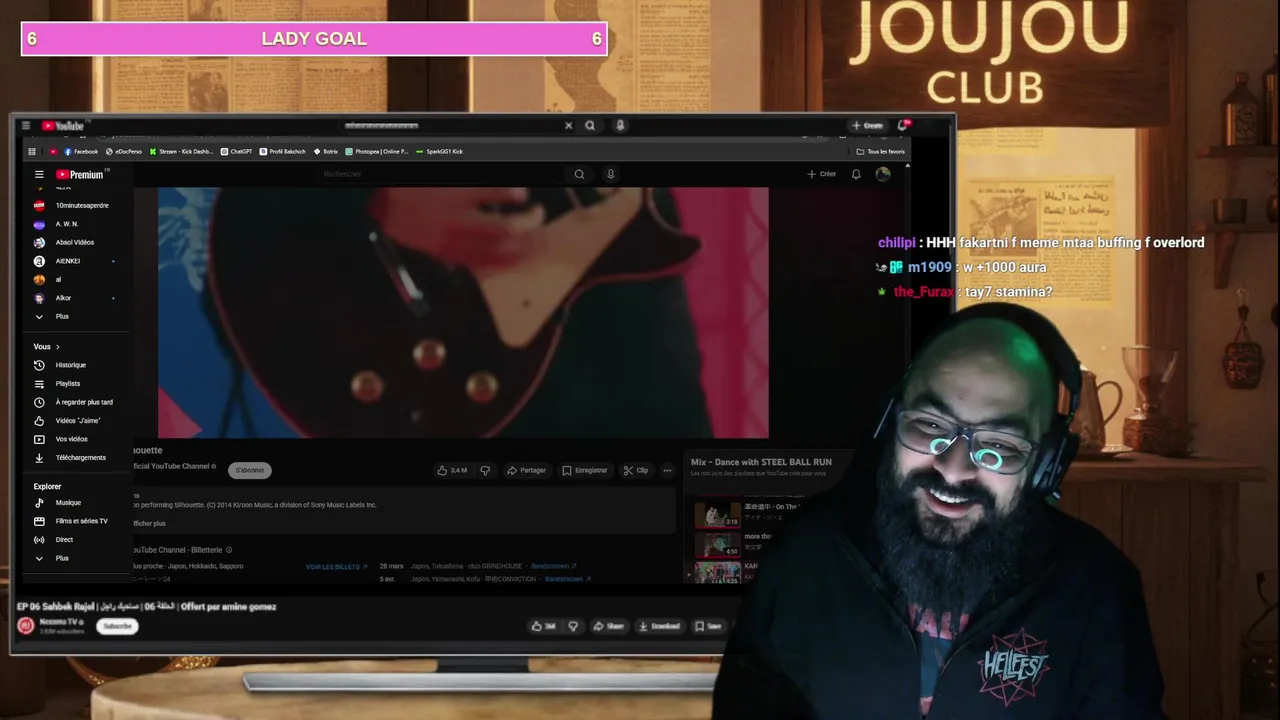Viewport: 1280px width, 720px height.
Task: Open the Photopea bookmark
Action: (377, 152)
